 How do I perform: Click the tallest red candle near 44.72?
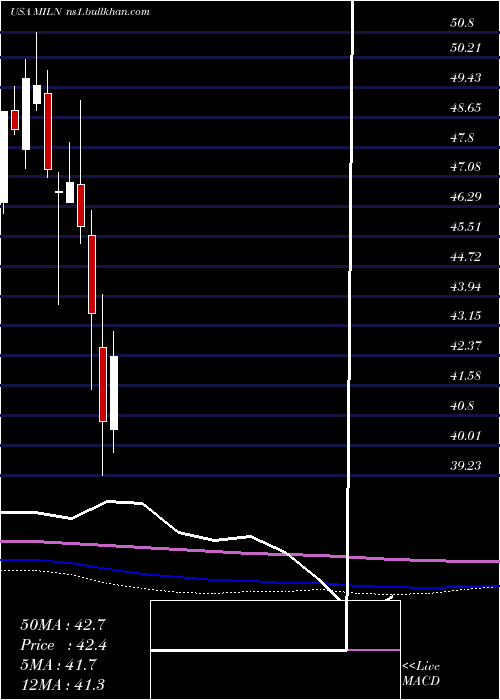pyautogui.click(x=92, y=274)
